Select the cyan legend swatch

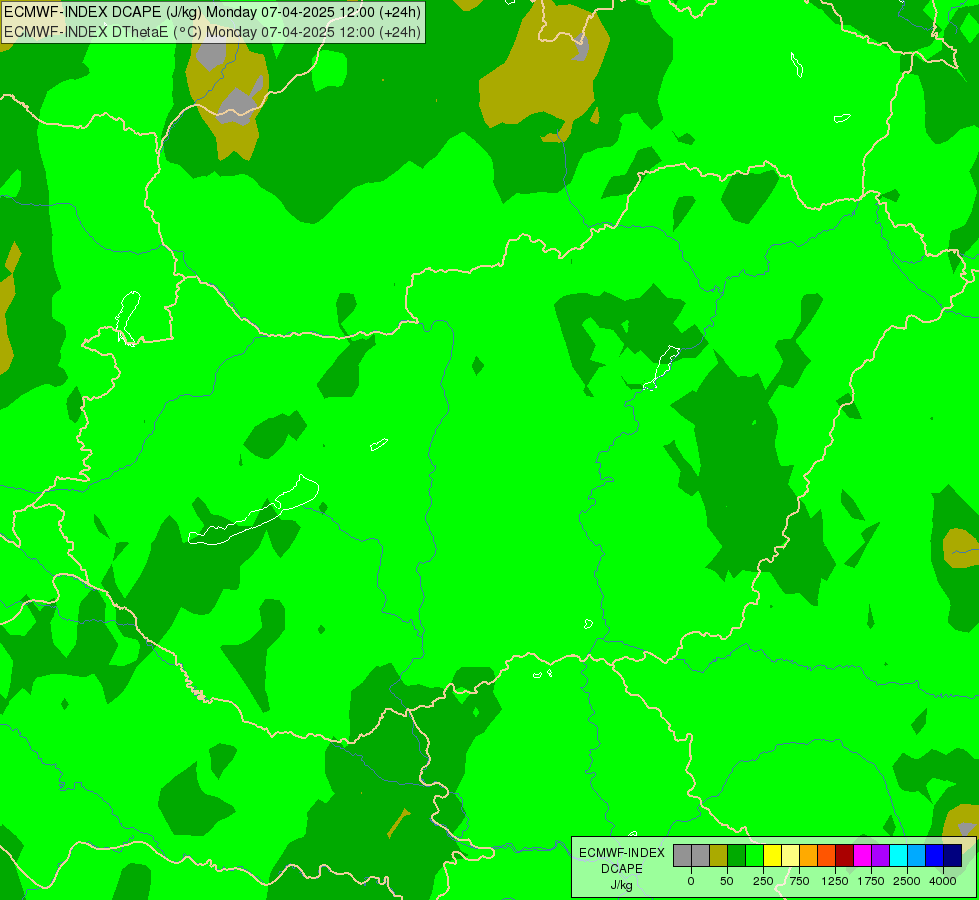898,855
